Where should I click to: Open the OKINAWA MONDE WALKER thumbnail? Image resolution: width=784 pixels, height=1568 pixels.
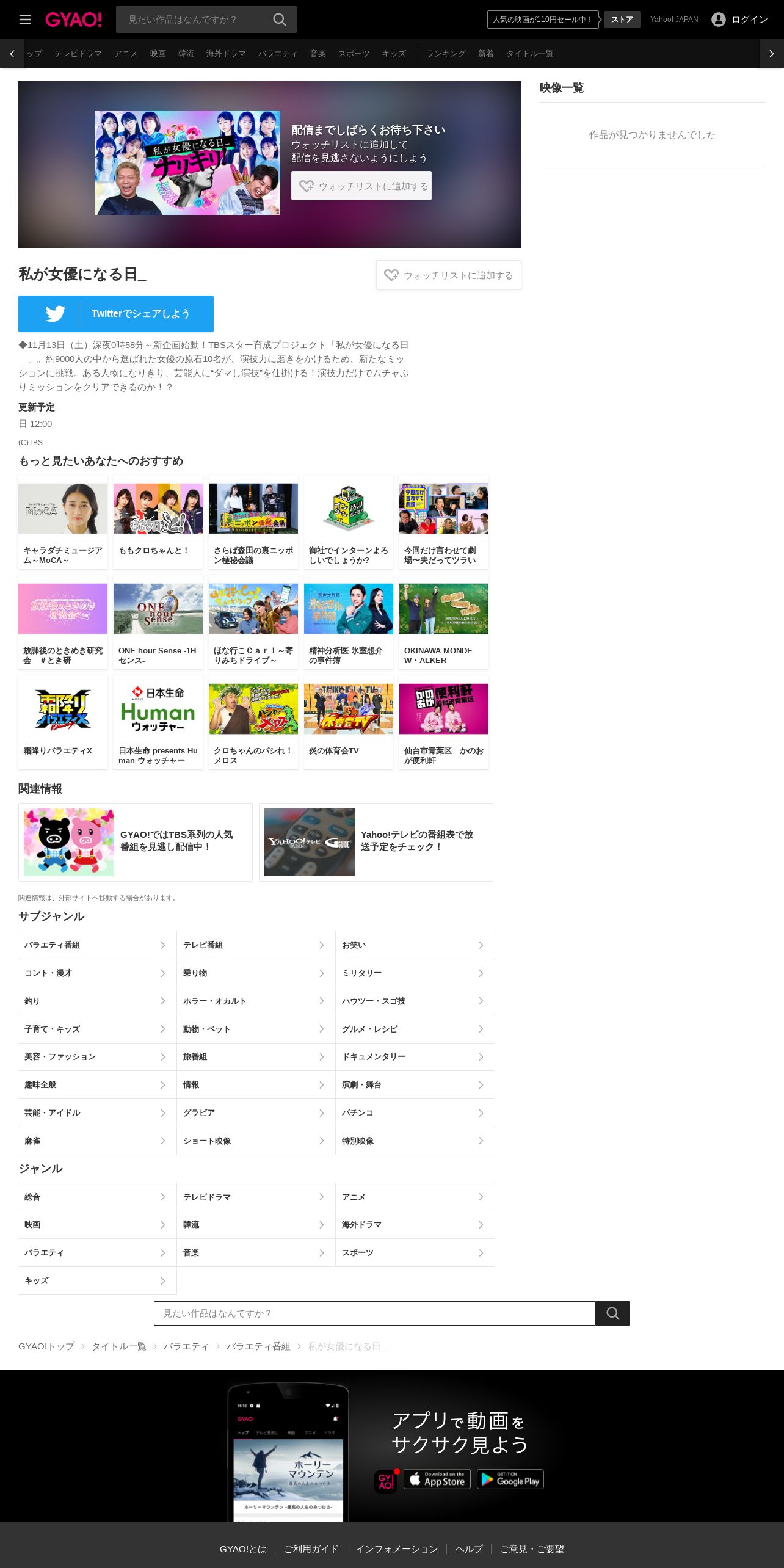click(x=444, y=609)
